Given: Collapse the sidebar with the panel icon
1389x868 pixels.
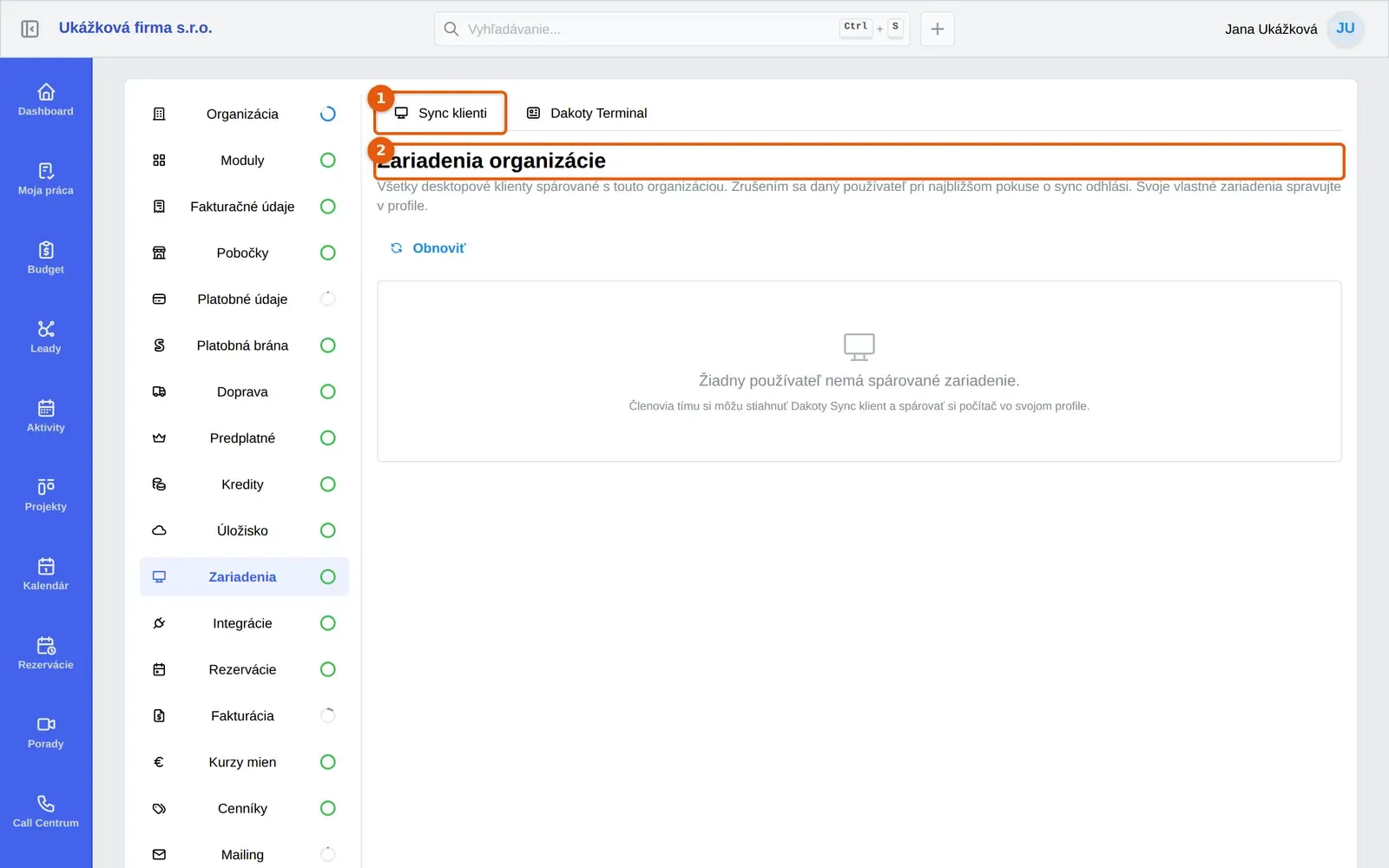Looking at the screenshot, I should tap(30, 29).
